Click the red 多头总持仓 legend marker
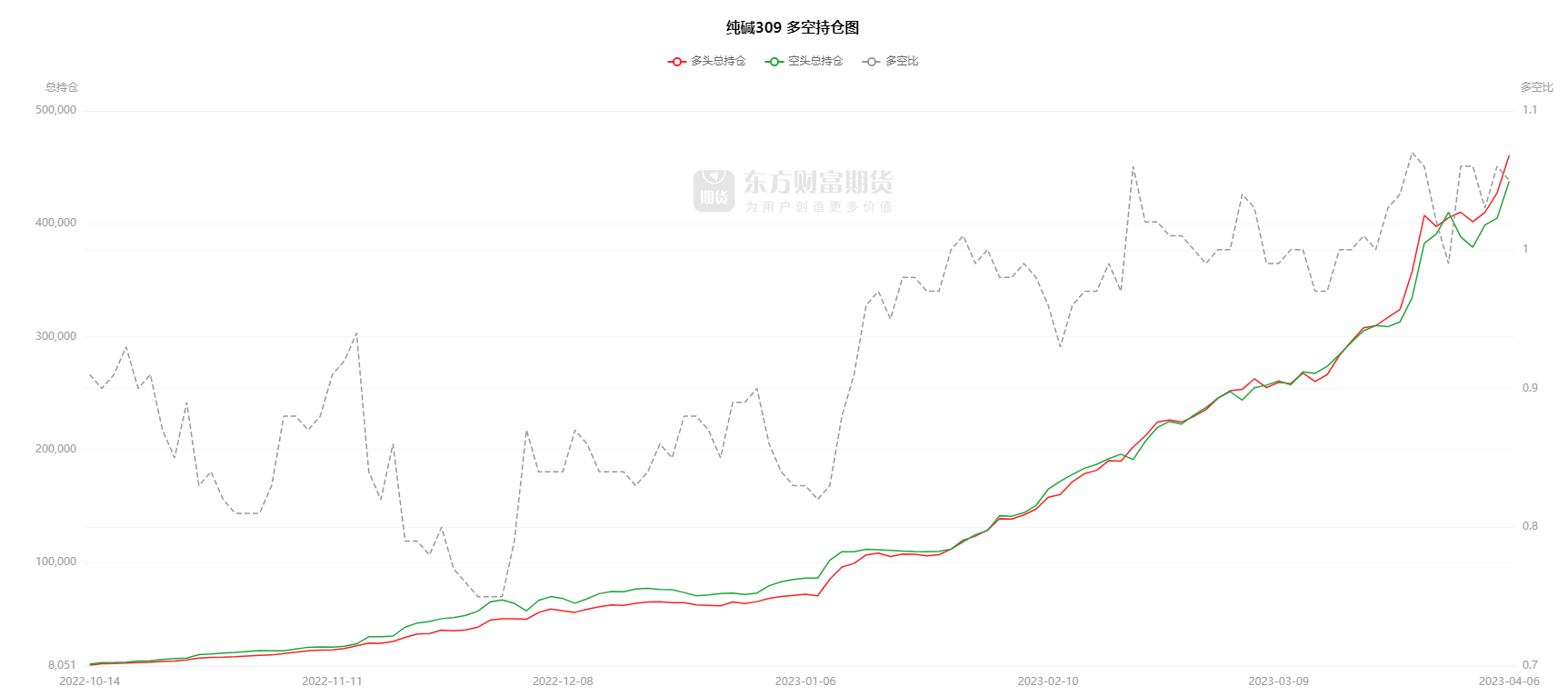This screenshot has height=696, width=1568. [676, 62]
